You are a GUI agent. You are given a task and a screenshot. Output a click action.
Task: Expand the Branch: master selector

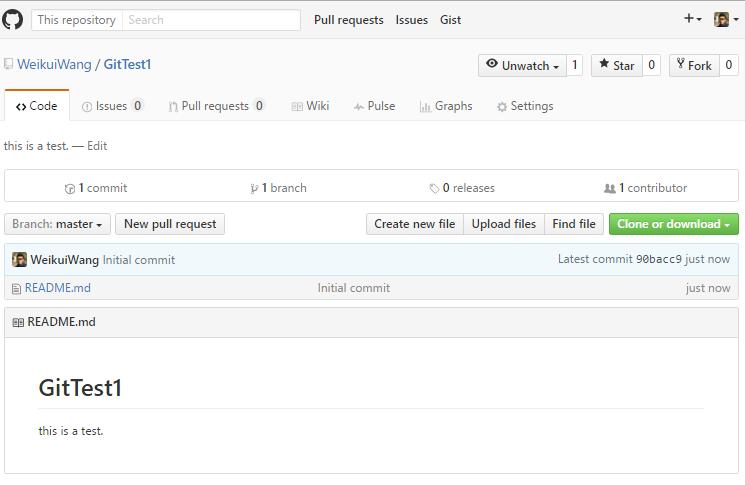pos(58,224)
